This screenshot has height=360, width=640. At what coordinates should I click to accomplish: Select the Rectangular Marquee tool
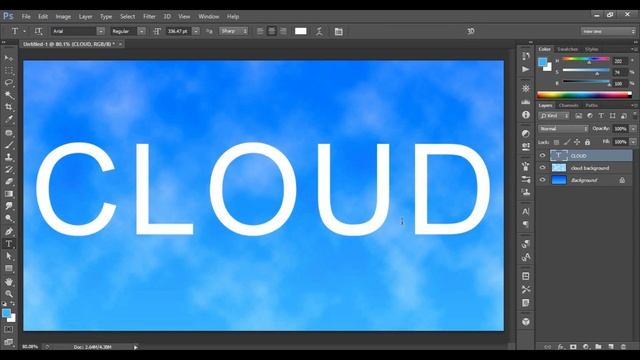[x=9, y=70]
